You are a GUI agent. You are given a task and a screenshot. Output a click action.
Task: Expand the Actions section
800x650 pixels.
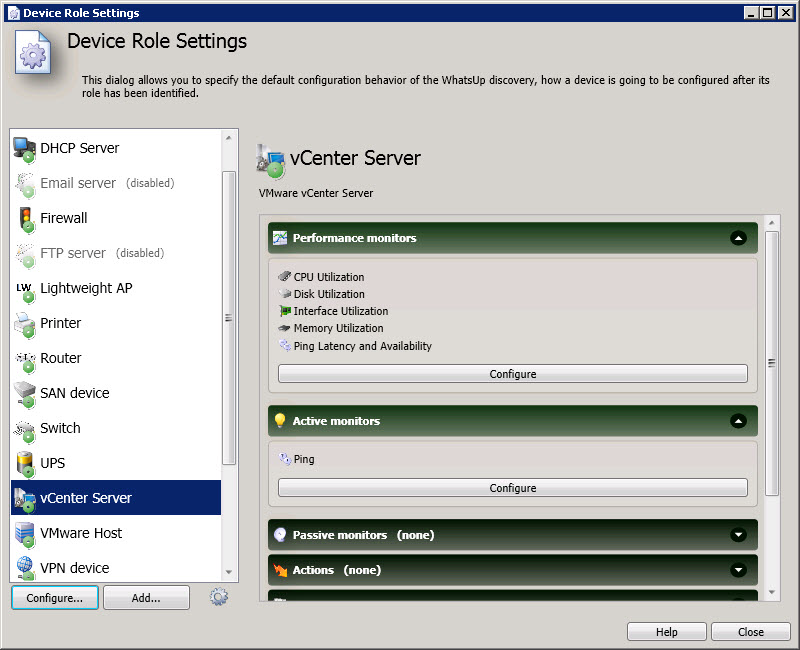(738, 570)
